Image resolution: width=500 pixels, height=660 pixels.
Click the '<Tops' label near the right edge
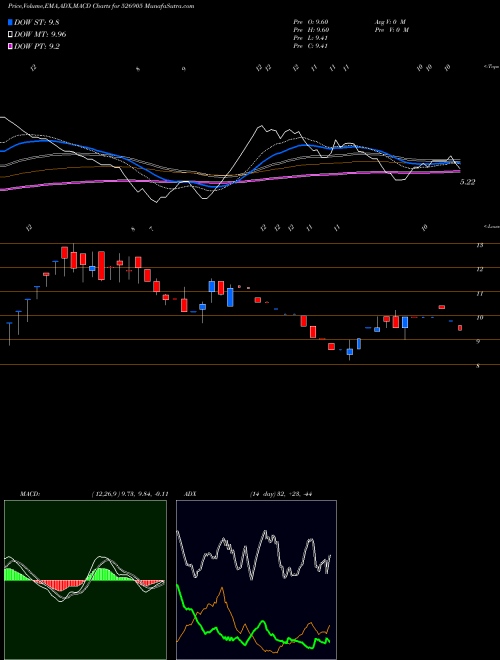pos(491,67)
